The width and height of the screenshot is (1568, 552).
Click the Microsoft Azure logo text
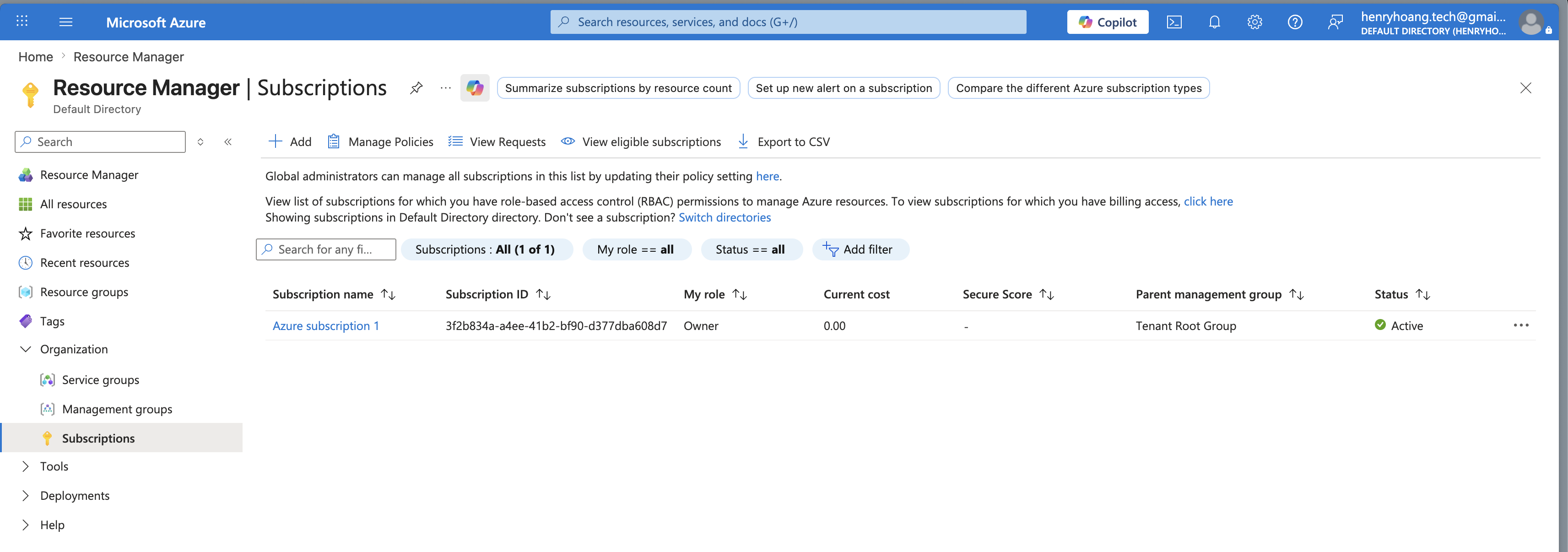pyautogui.click(x=156, y=22)
